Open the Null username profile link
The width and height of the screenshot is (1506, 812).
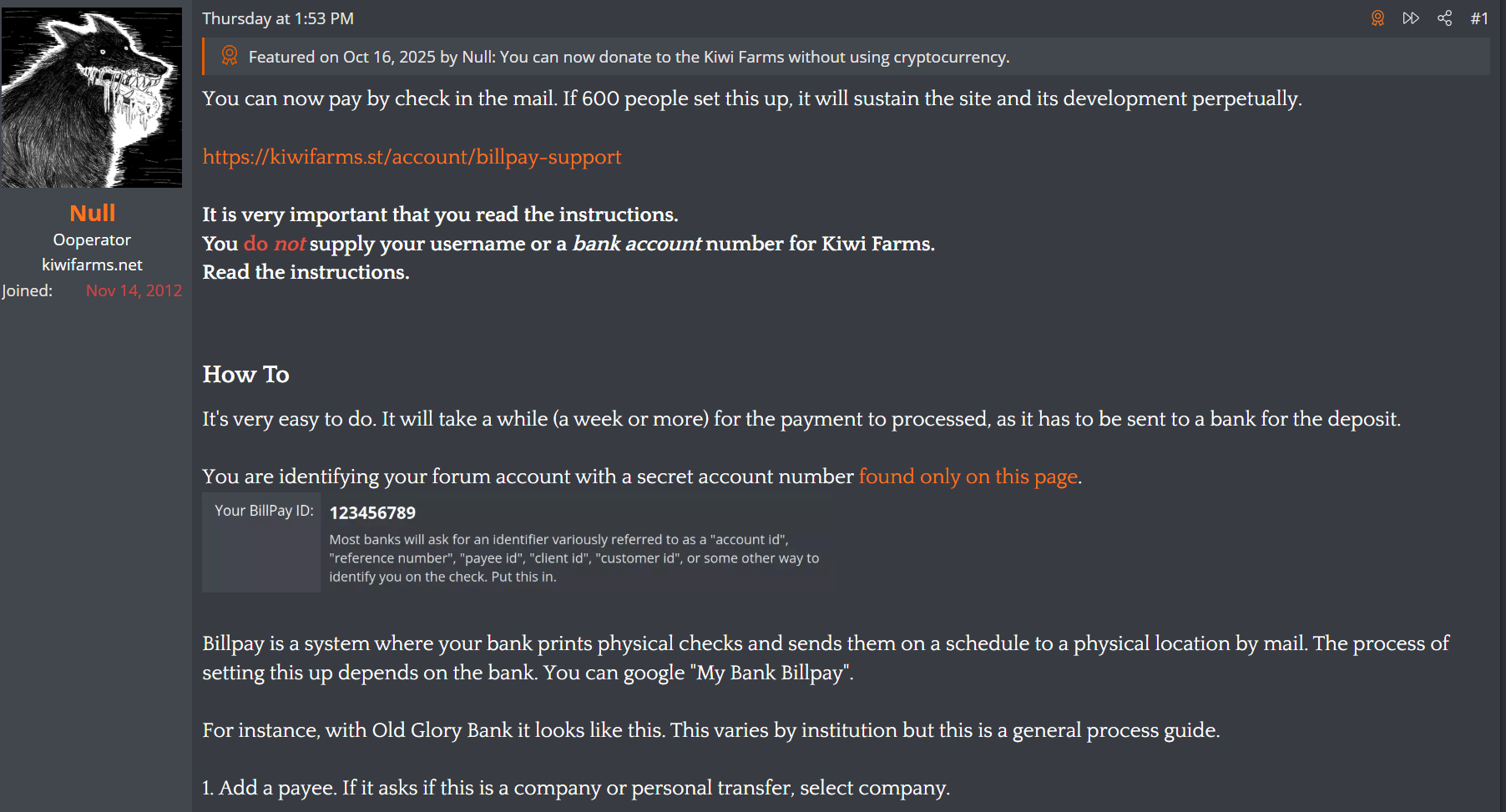(92, 213)
